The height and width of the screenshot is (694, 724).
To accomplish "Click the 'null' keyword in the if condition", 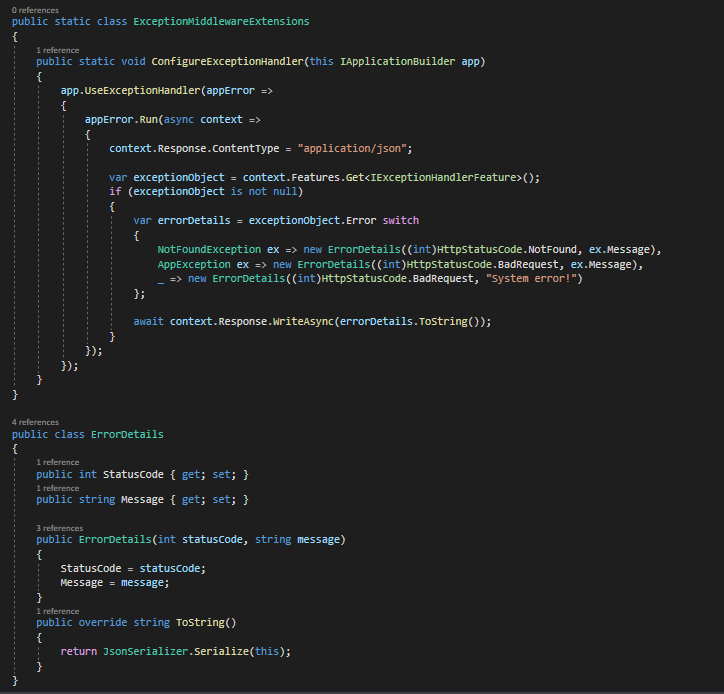I will pos(285,192).
